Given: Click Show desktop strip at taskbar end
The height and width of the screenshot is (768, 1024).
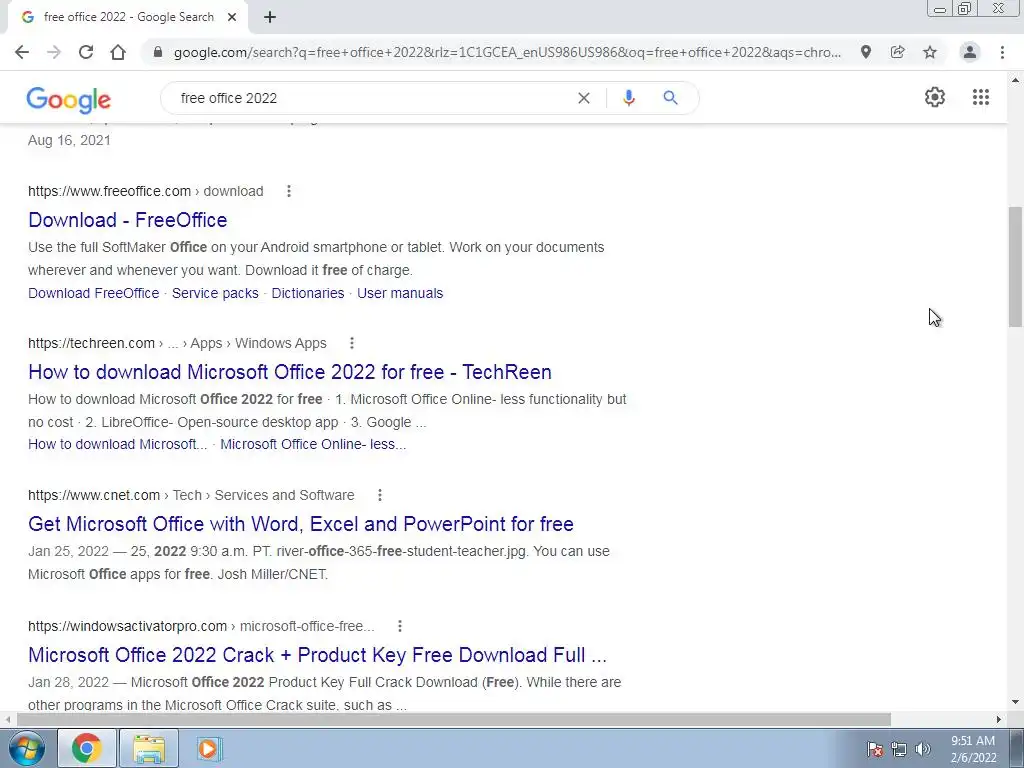Looking at the screenshot, I should pos(1017,748).
